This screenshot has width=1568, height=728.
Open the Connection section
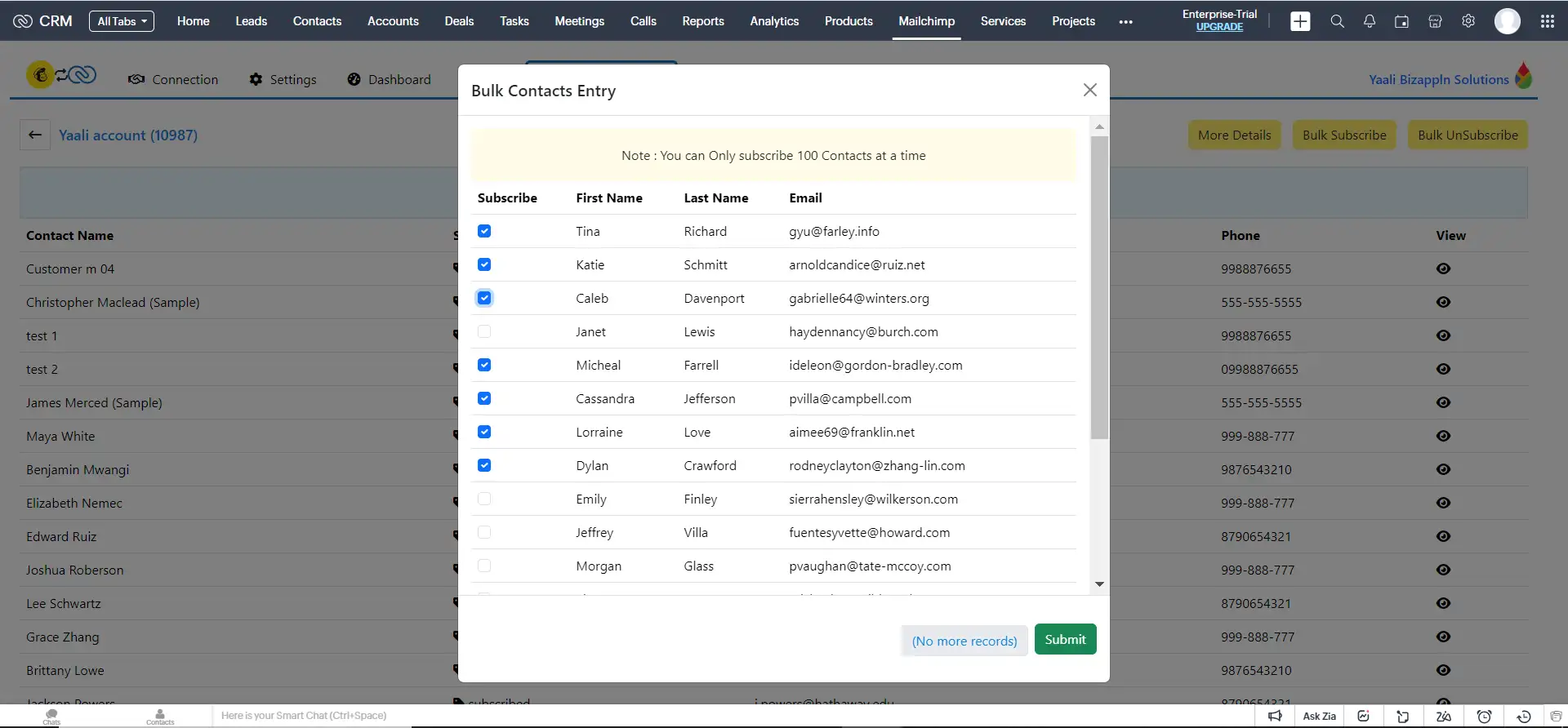173,79
